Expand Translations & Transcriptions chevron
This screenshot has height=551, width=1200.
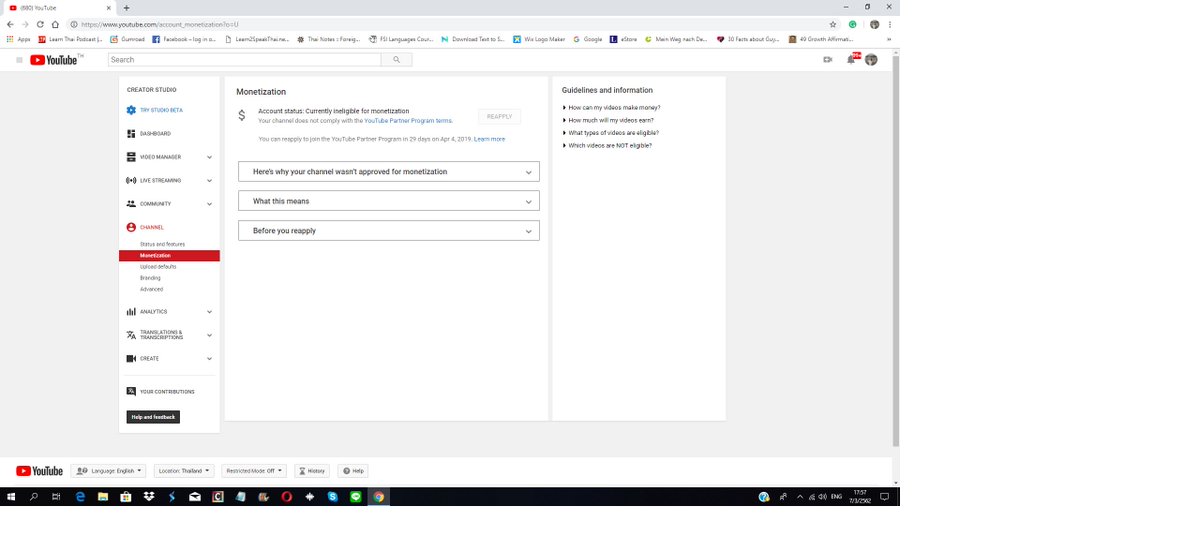[209, 335]
